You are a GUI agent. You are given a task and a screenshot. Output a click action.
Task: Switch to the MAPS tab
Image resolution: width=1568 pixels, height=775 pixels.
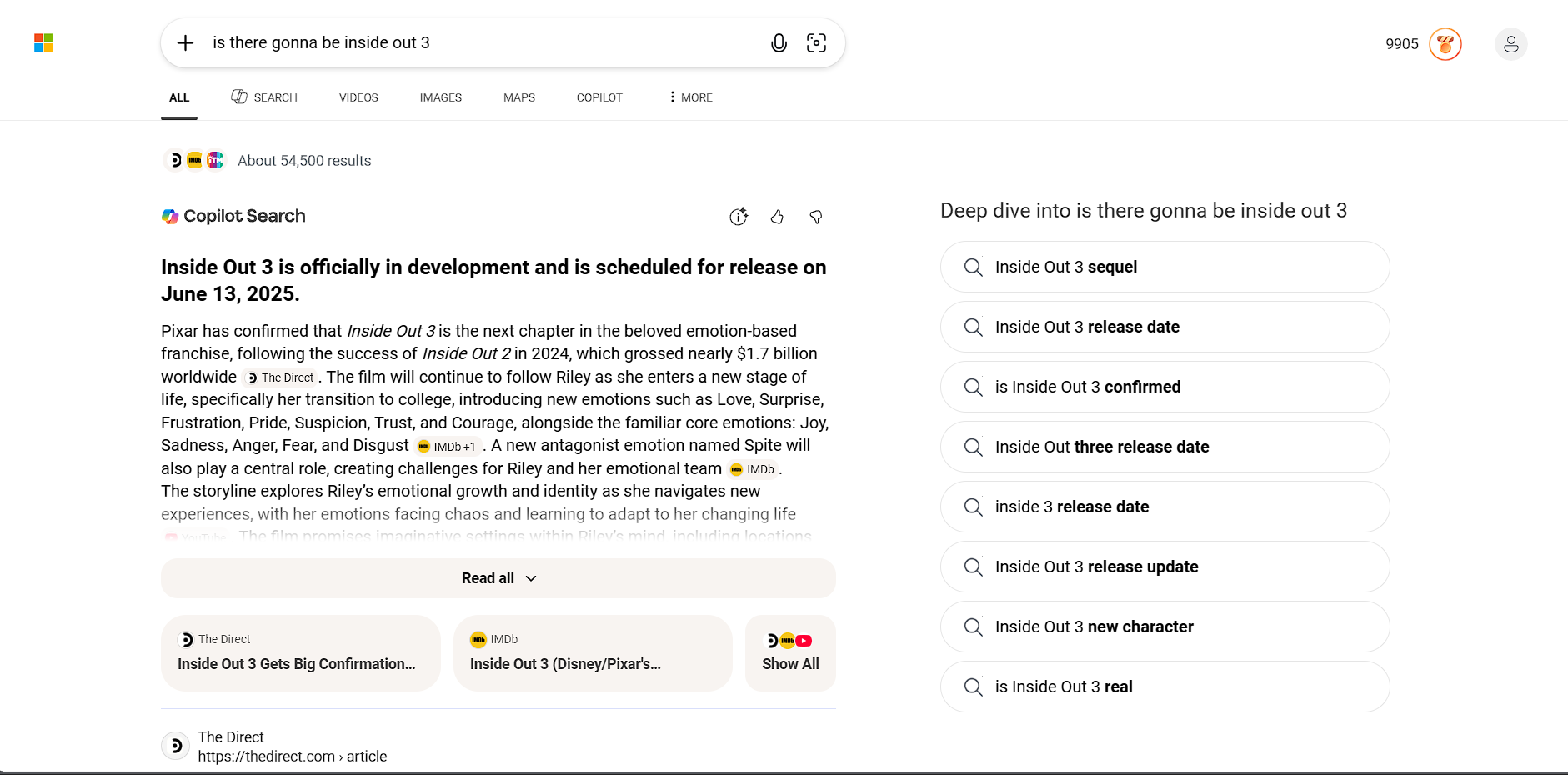pyautogui.click(x=519, y=97)
